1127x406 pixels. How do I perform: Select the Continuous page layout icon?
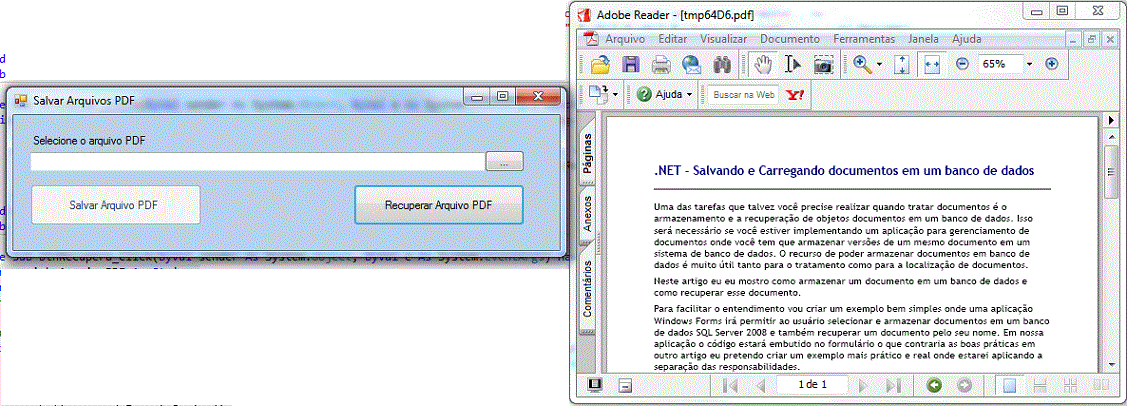(1039, 386)
